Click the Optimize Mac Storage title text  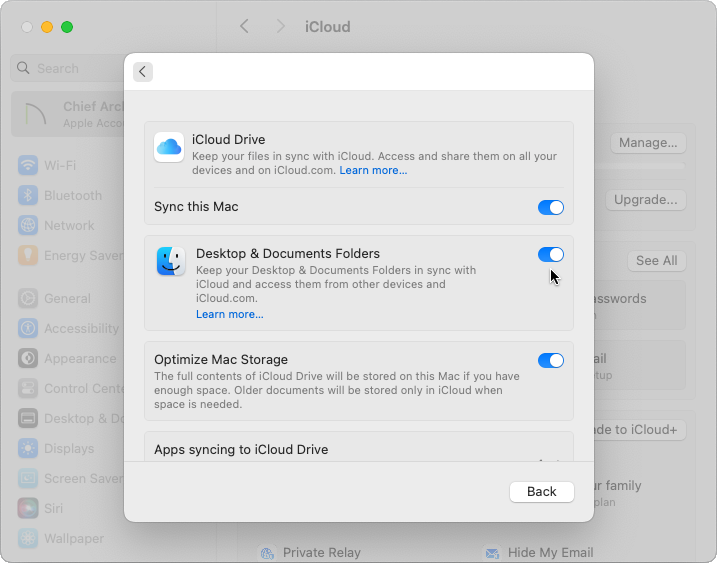pyautogui.click(x=221, y=359)
